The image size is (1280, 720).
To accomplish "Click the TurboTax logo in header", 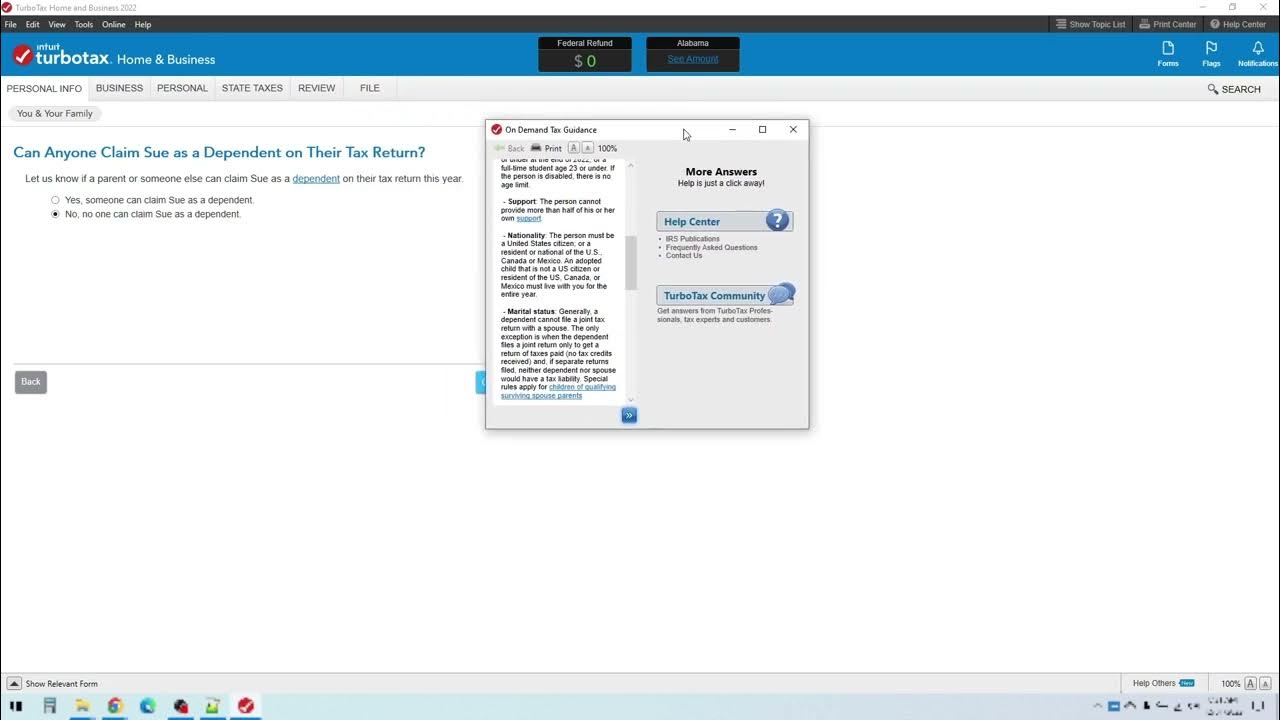I will coord(113,57).
